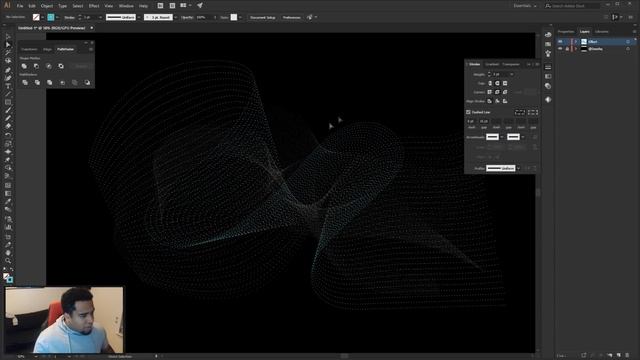This screenshot has width=640, height=360.
Task: Toggle lock on the second layer
Action: (567, 49)
